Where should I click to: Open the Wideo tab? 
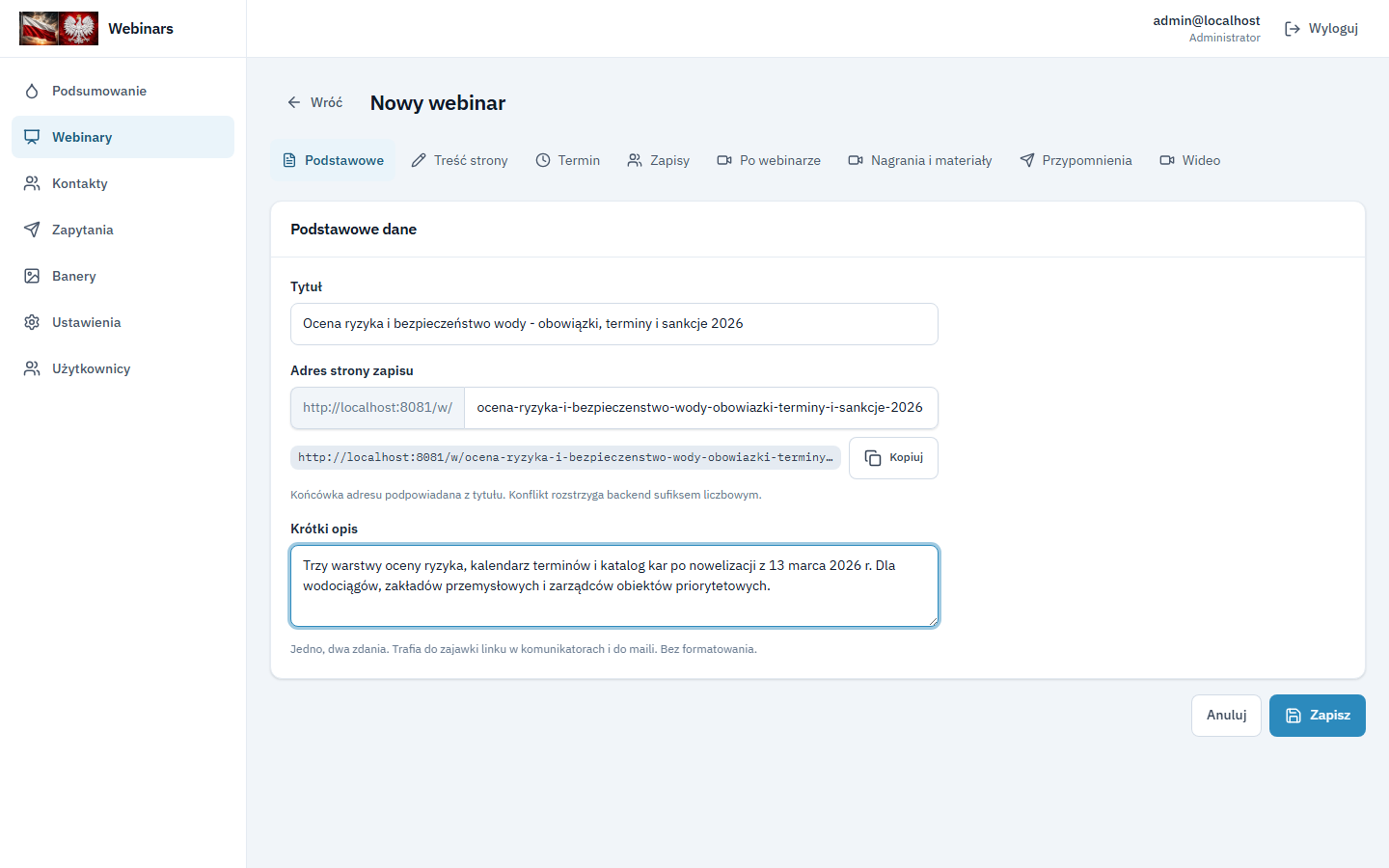(1190, 160)
